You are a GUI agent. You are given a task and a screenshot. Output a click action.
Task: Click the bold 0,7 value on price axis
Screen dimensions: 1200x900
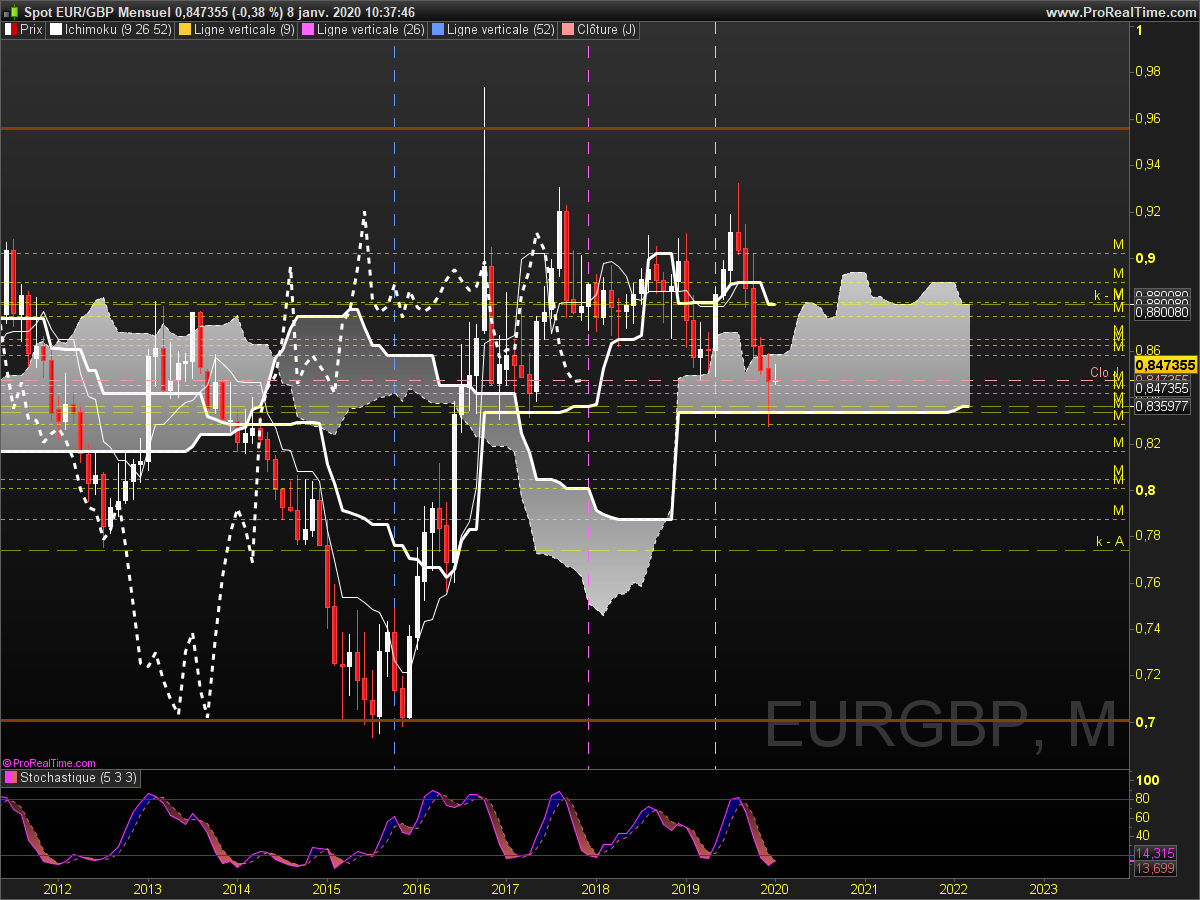click(1145, 722)
